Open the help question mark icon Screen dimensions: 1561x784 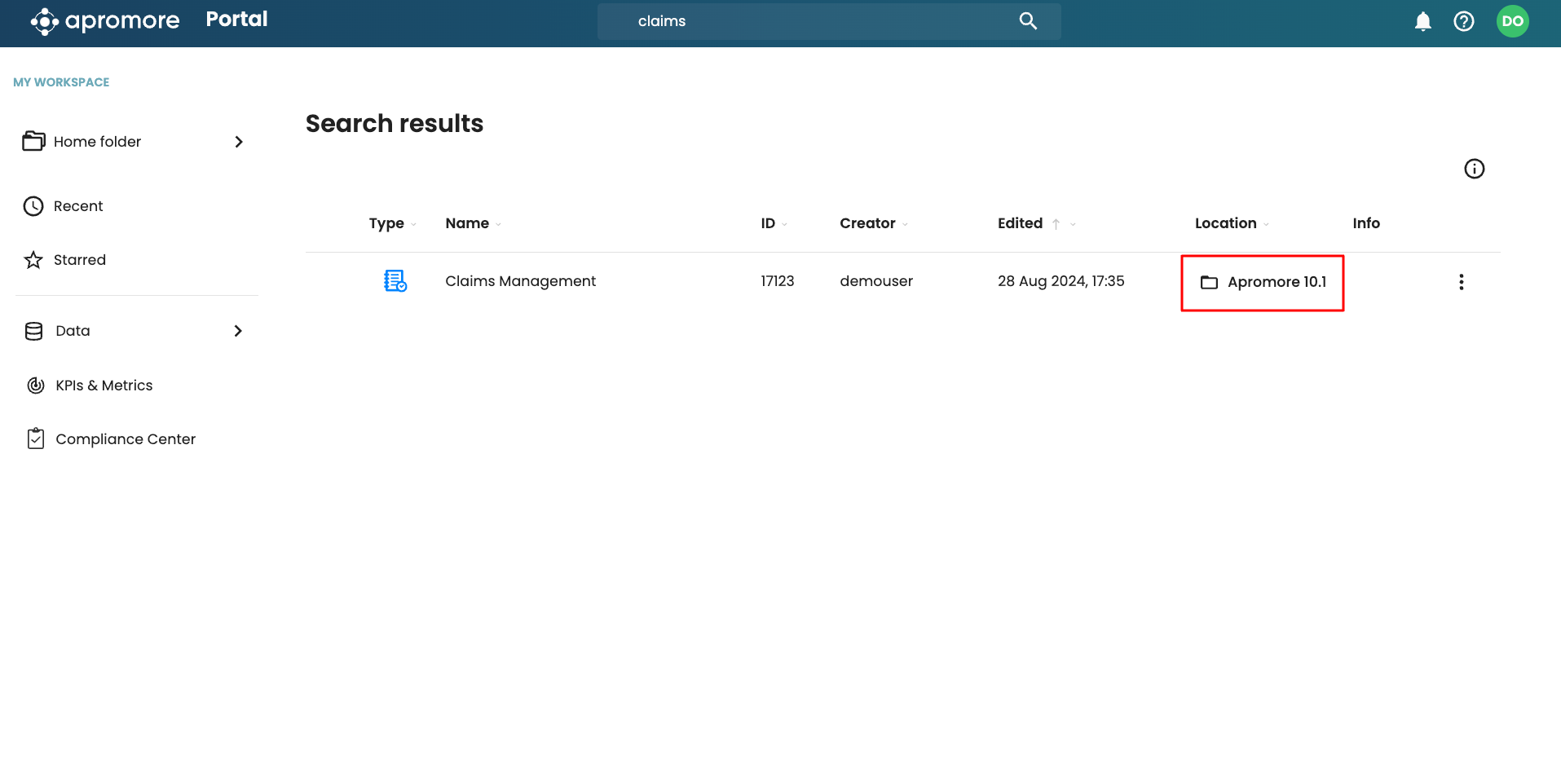[1463, 21]
